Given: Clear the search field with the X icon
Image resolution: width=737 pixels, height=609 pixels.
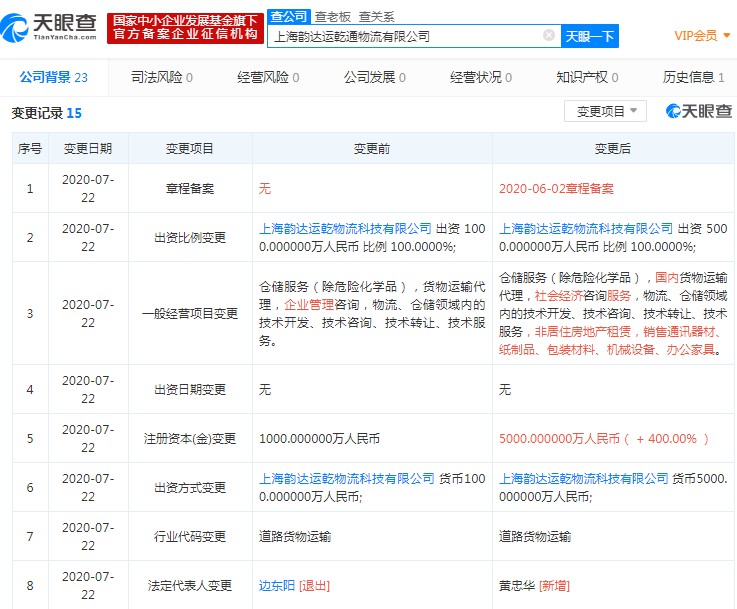Looking at the screenshot, I should pos(549,35).
